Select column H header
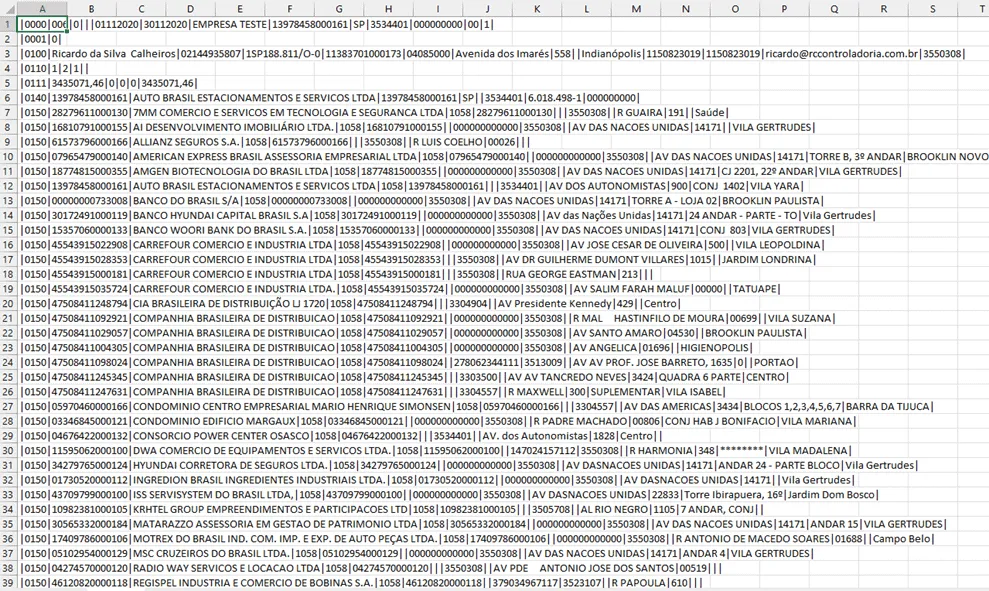The height and width of the screenshot is (591, 989). 389,9
